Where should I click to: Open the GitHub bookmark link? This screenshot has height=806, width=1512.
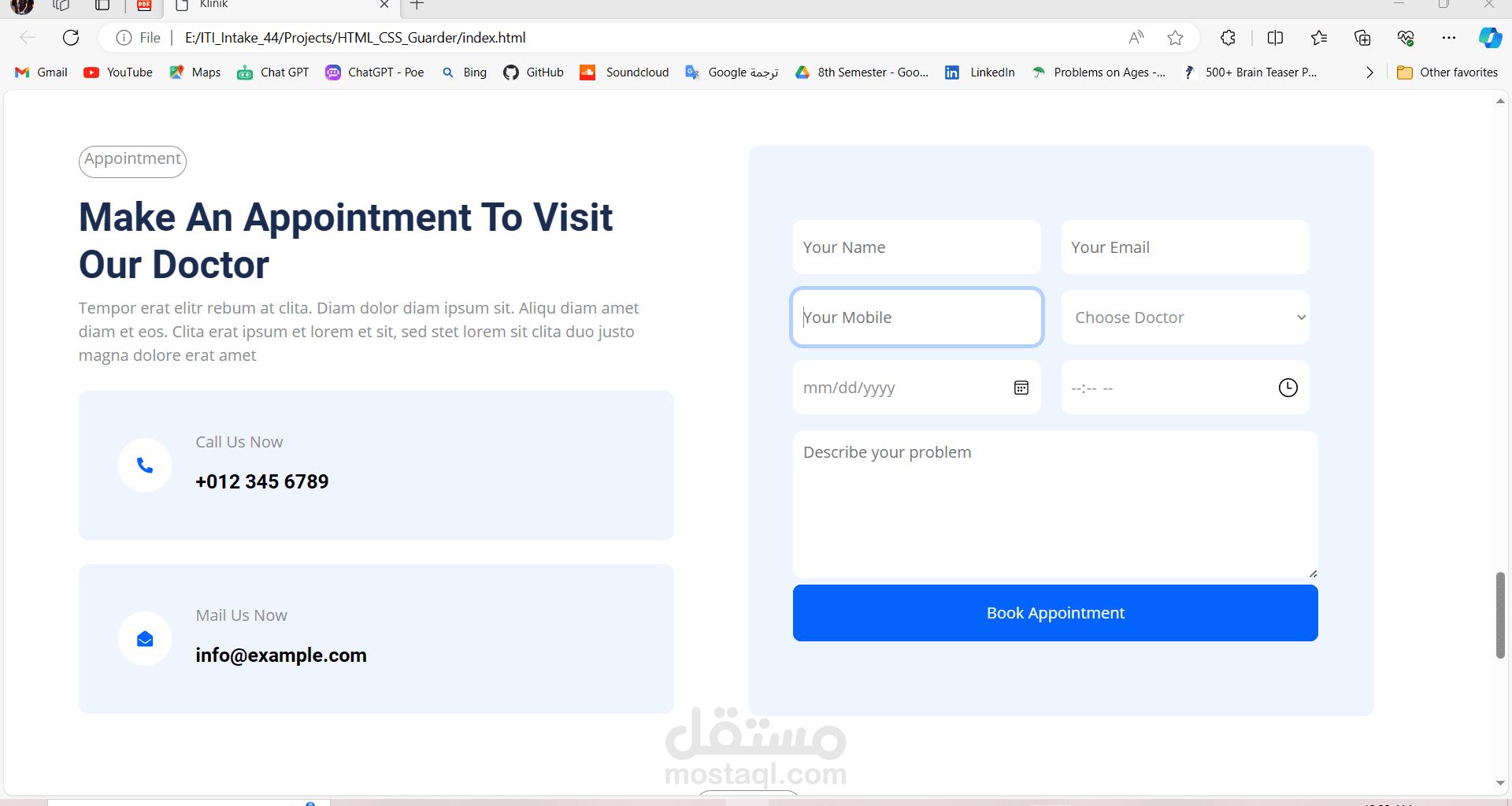click(534, 72)
